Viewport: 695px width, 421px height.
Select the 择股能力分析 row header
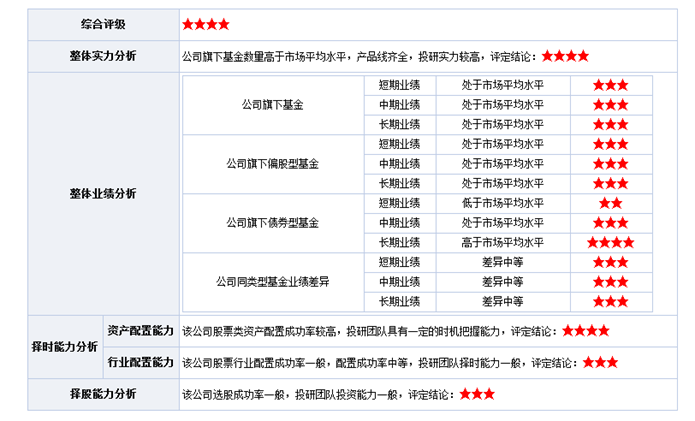[x=103, y=394]
